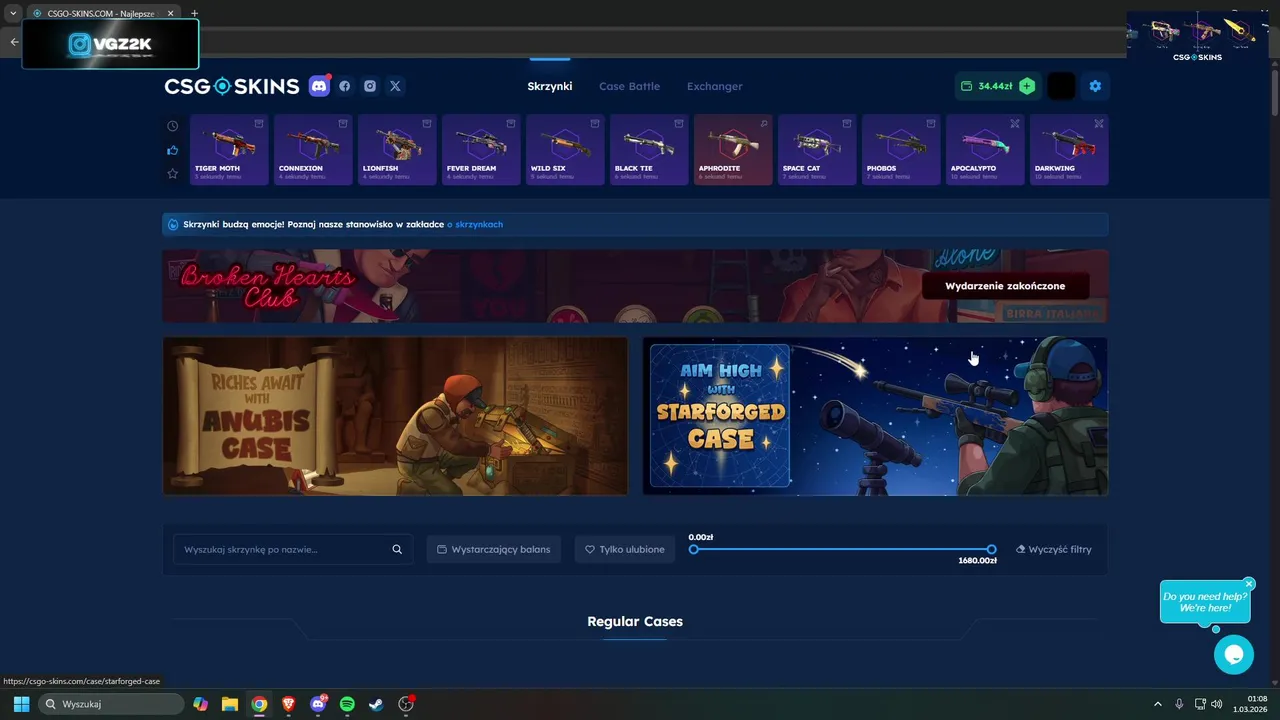Click the Windows taskbar Wyszukaj search box

[112, 704]
